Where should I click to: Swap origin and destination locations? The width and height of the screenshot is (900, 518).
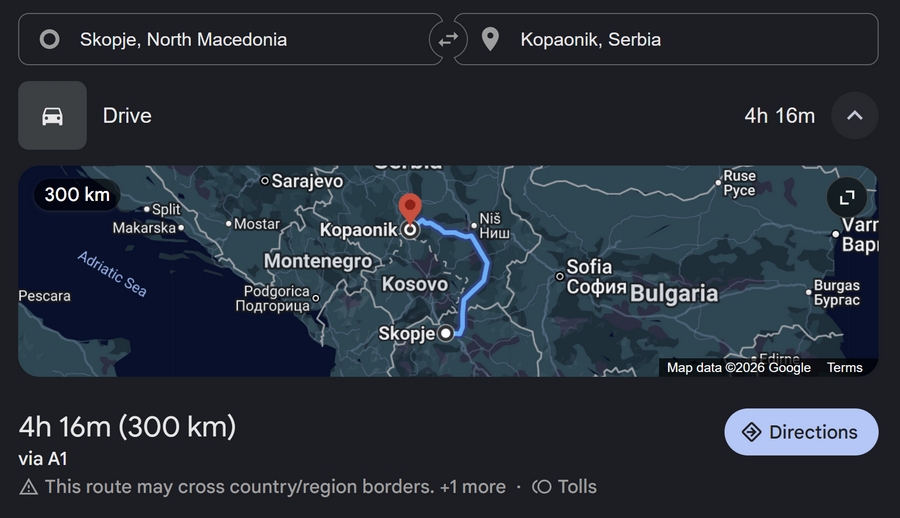pos(448,39)
